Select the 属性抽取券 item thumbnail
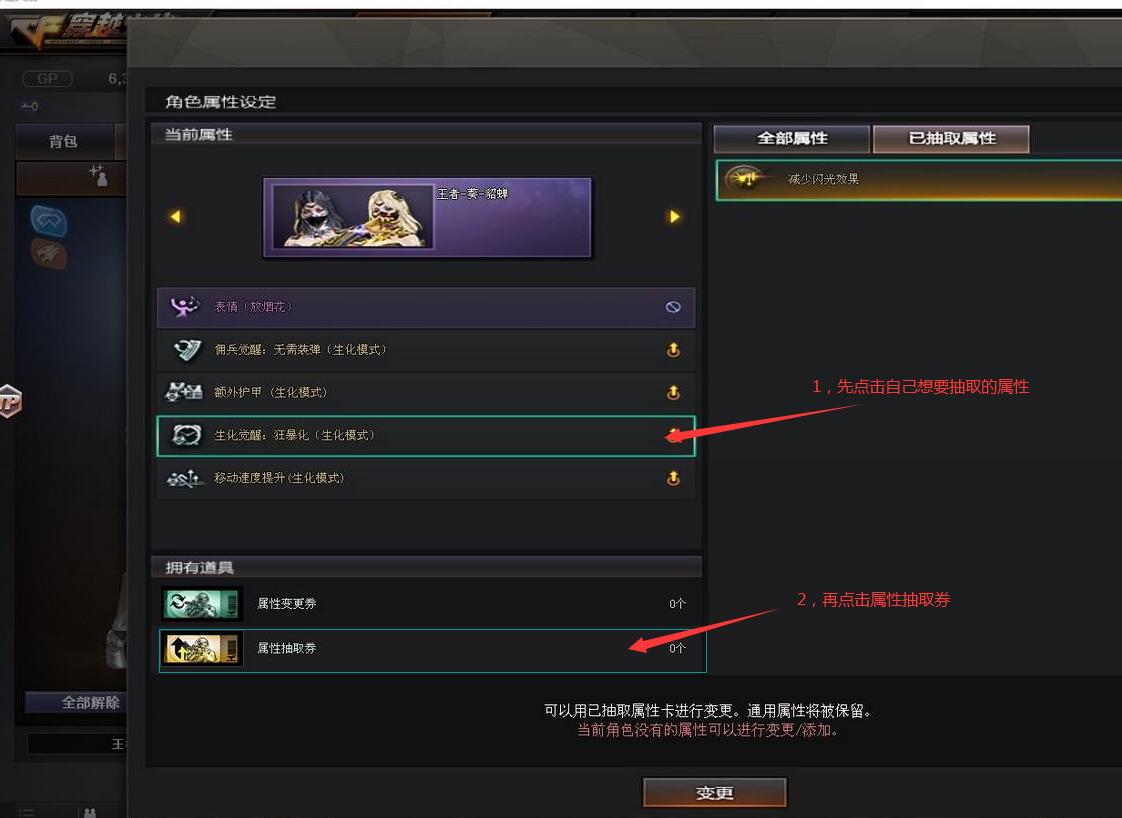Viewport: 1122px width, 818px height. (x=202, y=648)
